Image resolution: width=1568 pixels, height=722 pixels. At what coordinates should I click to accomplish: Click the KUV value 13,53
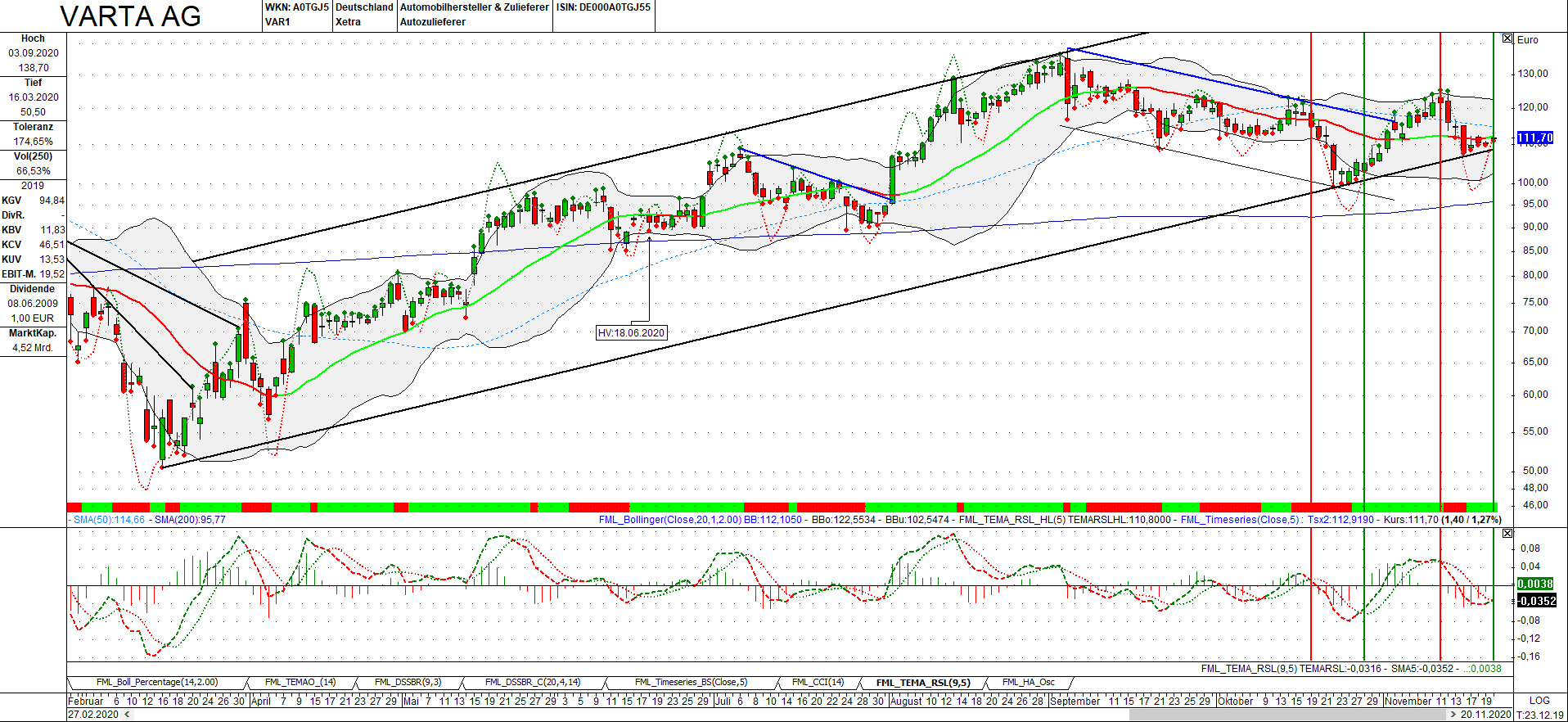[52, 259]
